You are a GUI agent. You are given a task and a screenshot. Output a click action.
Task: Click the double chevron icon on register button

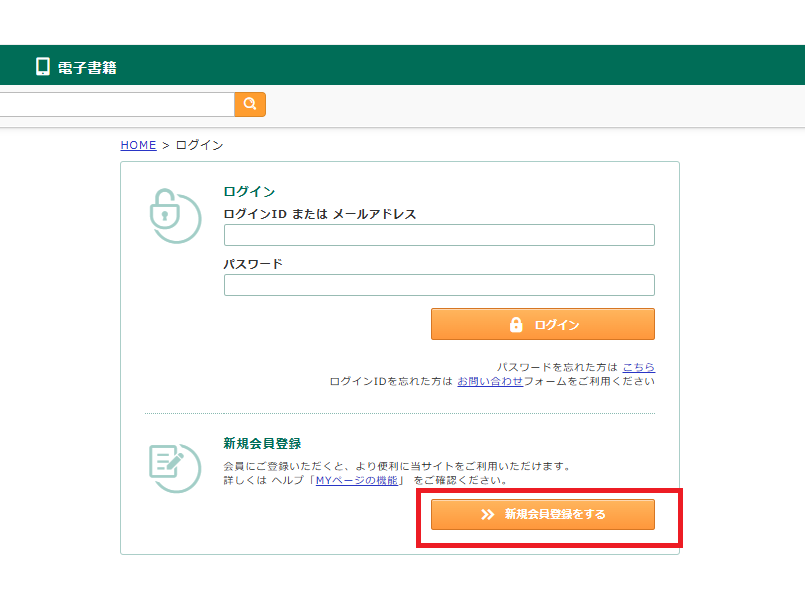tap(488, 514)
